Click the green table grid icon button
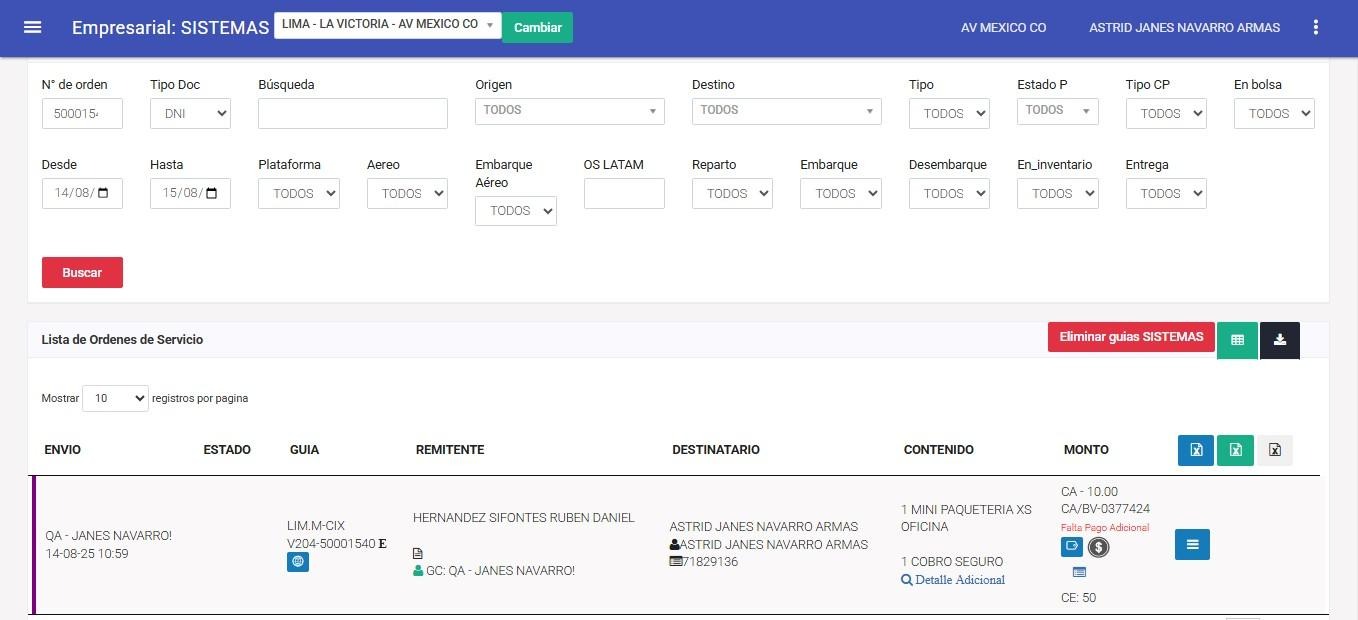The height and width of the screenshot is (620, 1358). pos(1237,340)
